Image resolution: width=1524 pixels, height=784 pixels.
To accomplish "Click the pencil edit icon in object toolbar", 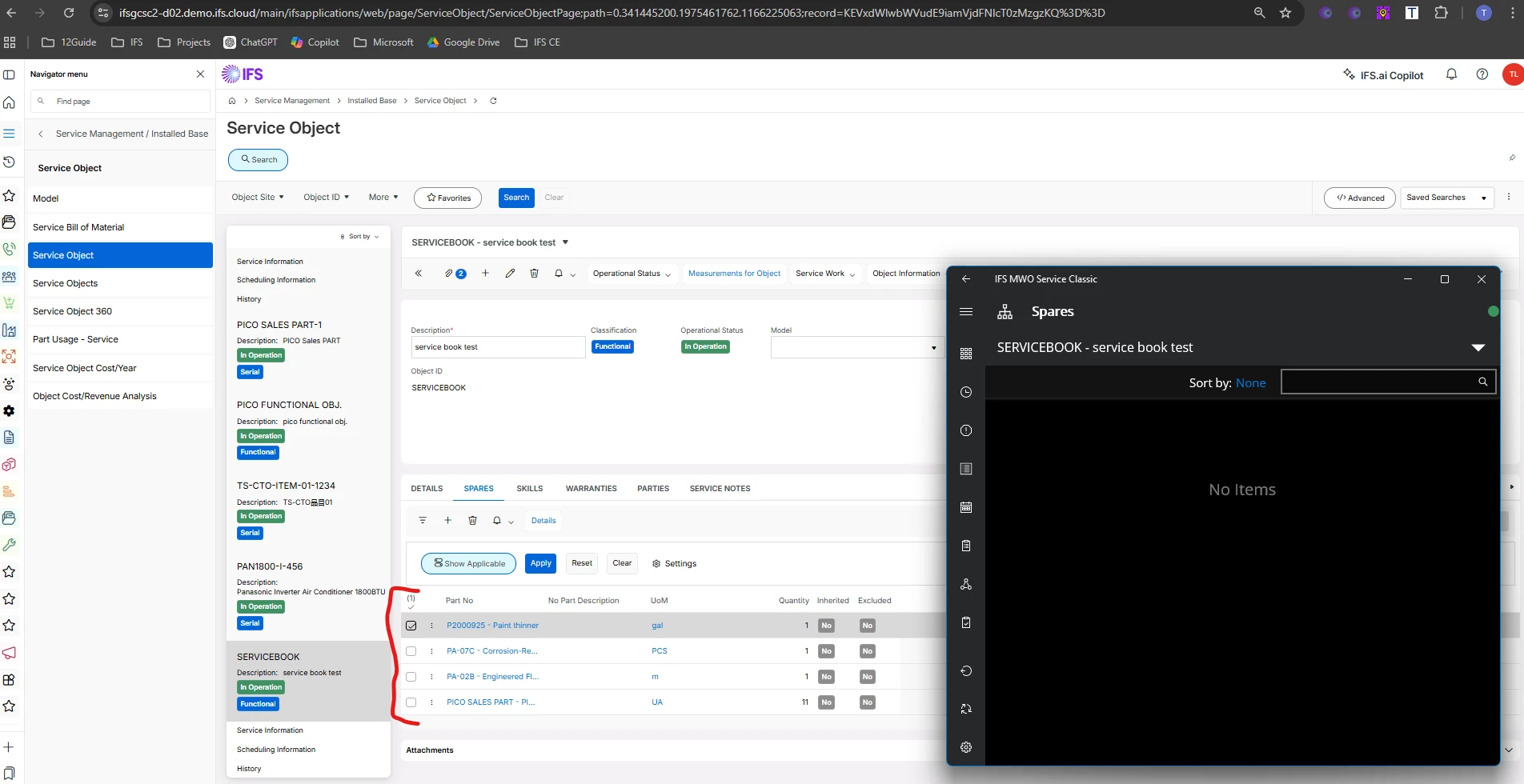I will pos(510,274).
